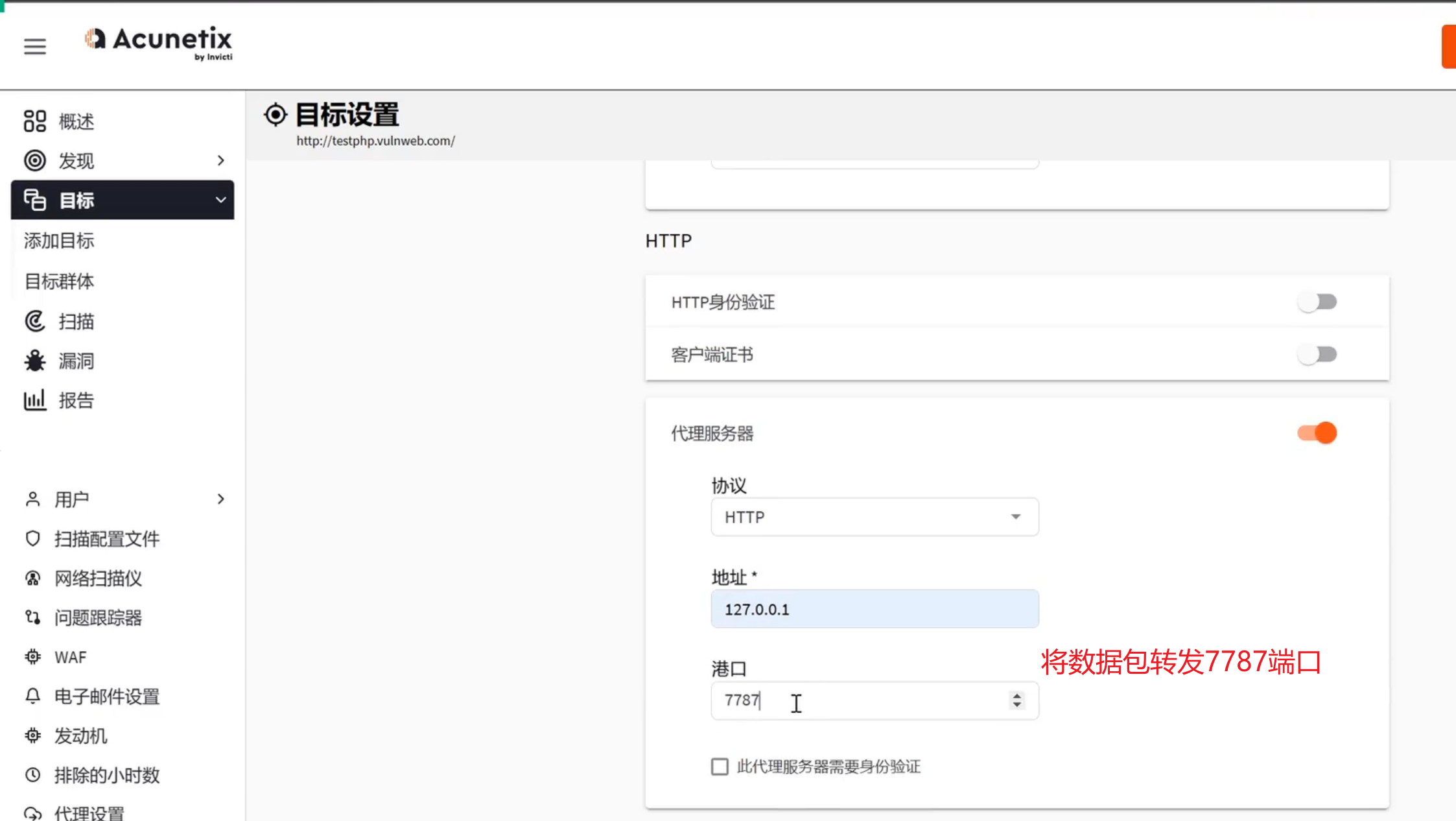Open Email Settings via the bell icon
The width and height of the screenshot is (1456, 821).
pos(33,696)
